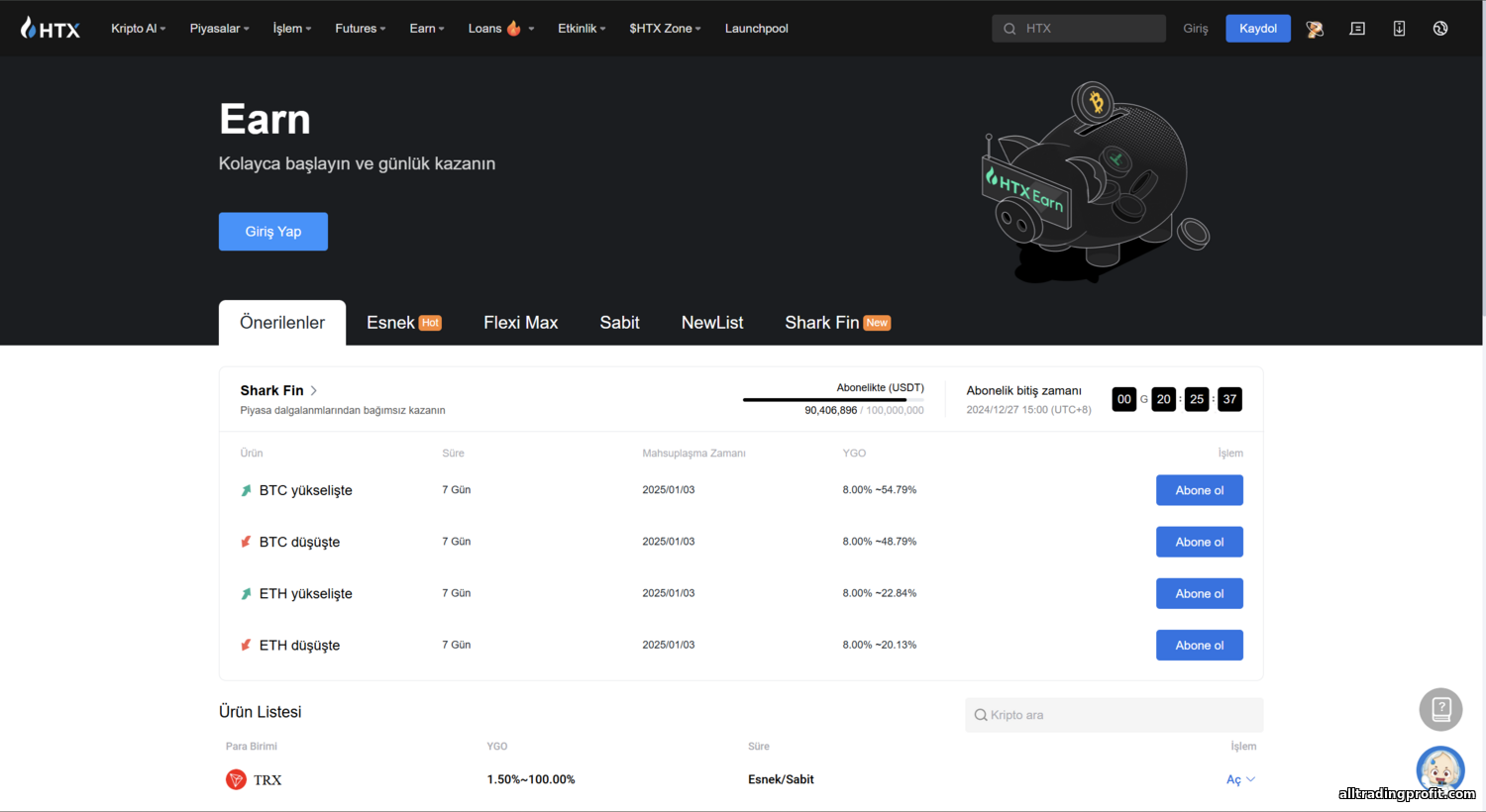1486x812 pixels.
Task: Expand the Kripto AI menu
Action: tap(138, 29)
